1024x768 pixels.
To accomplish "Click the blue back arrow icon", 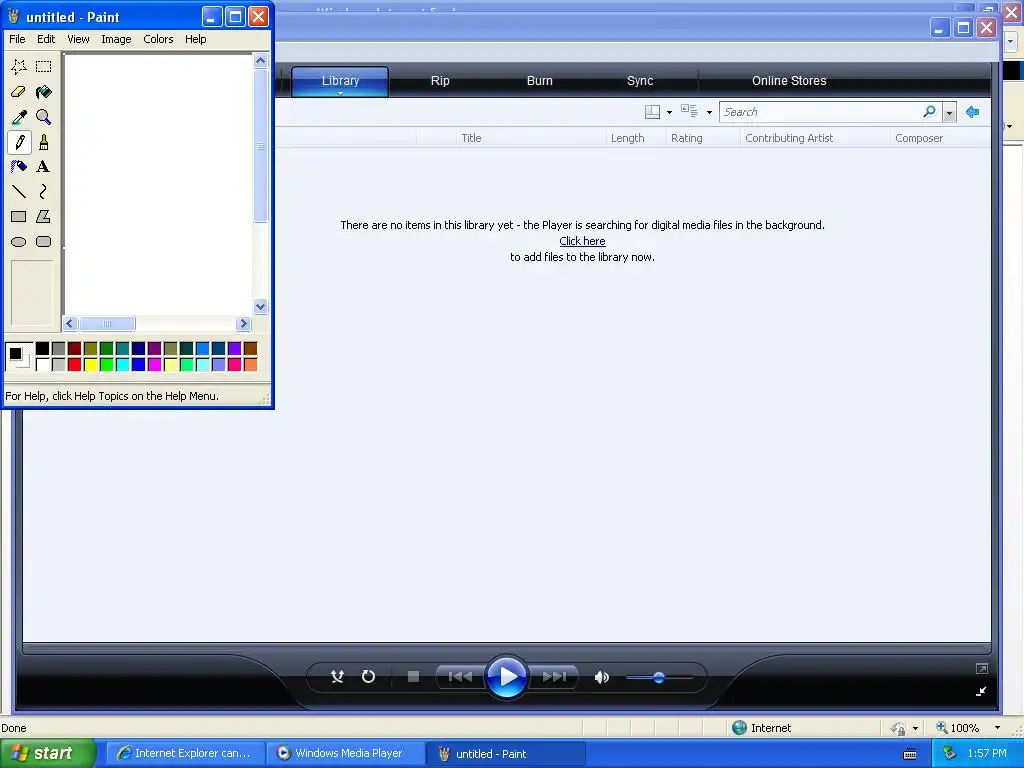I will (972, 112).
